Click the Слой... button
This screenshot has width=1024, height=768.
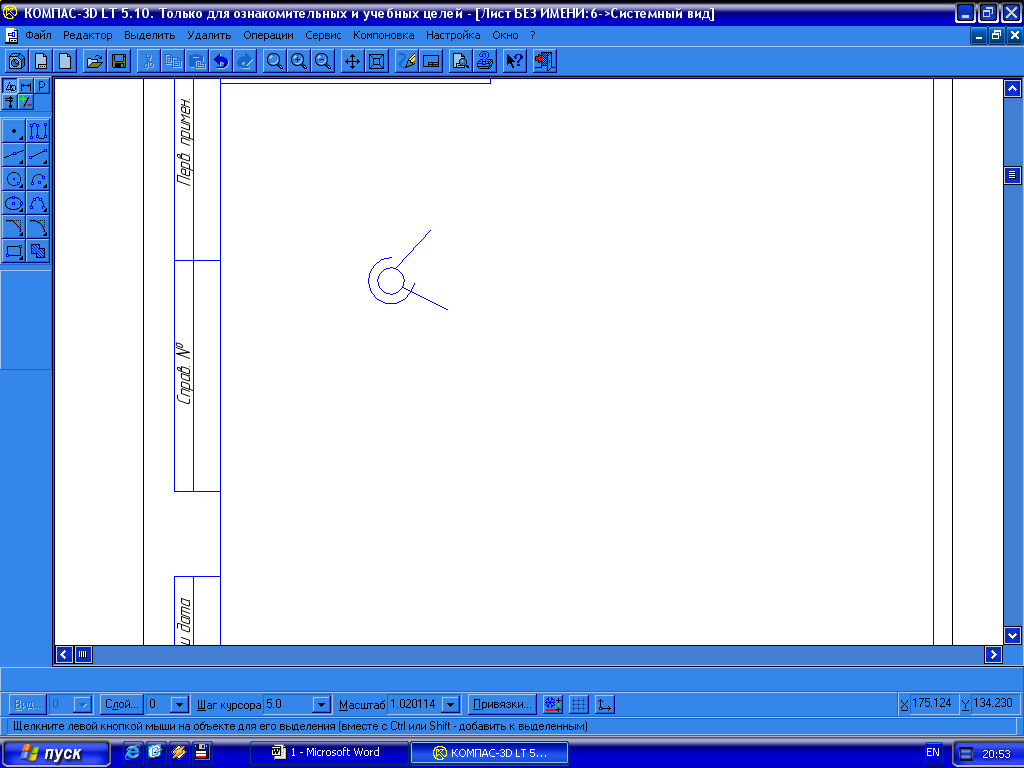coord(121,705)
